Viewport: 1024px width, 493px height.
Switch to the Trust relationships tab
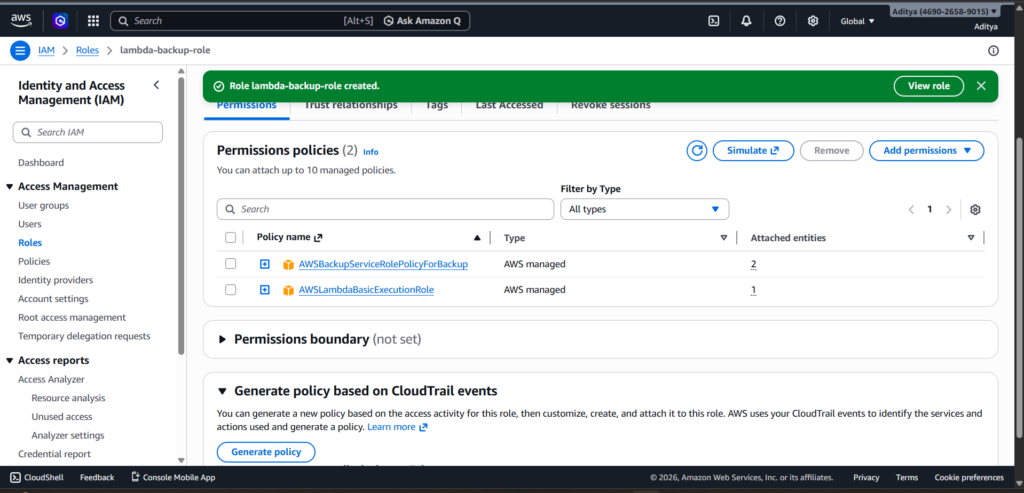350,105
